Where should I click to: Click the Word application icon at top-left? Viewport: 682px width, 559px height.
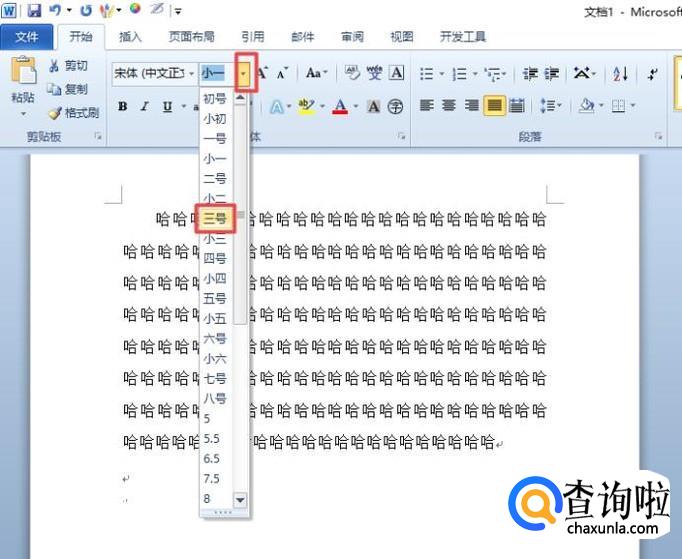9,10
